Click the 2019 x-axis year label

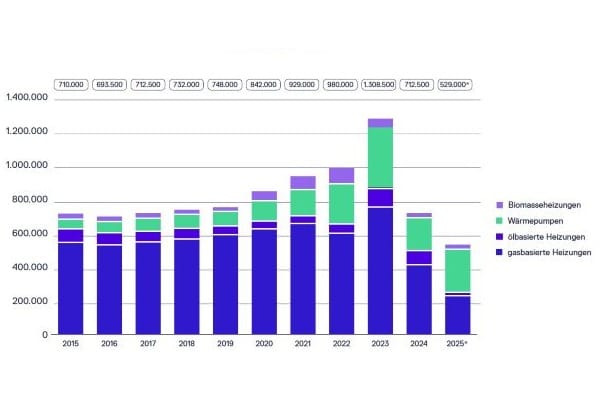tap(225, 343)
